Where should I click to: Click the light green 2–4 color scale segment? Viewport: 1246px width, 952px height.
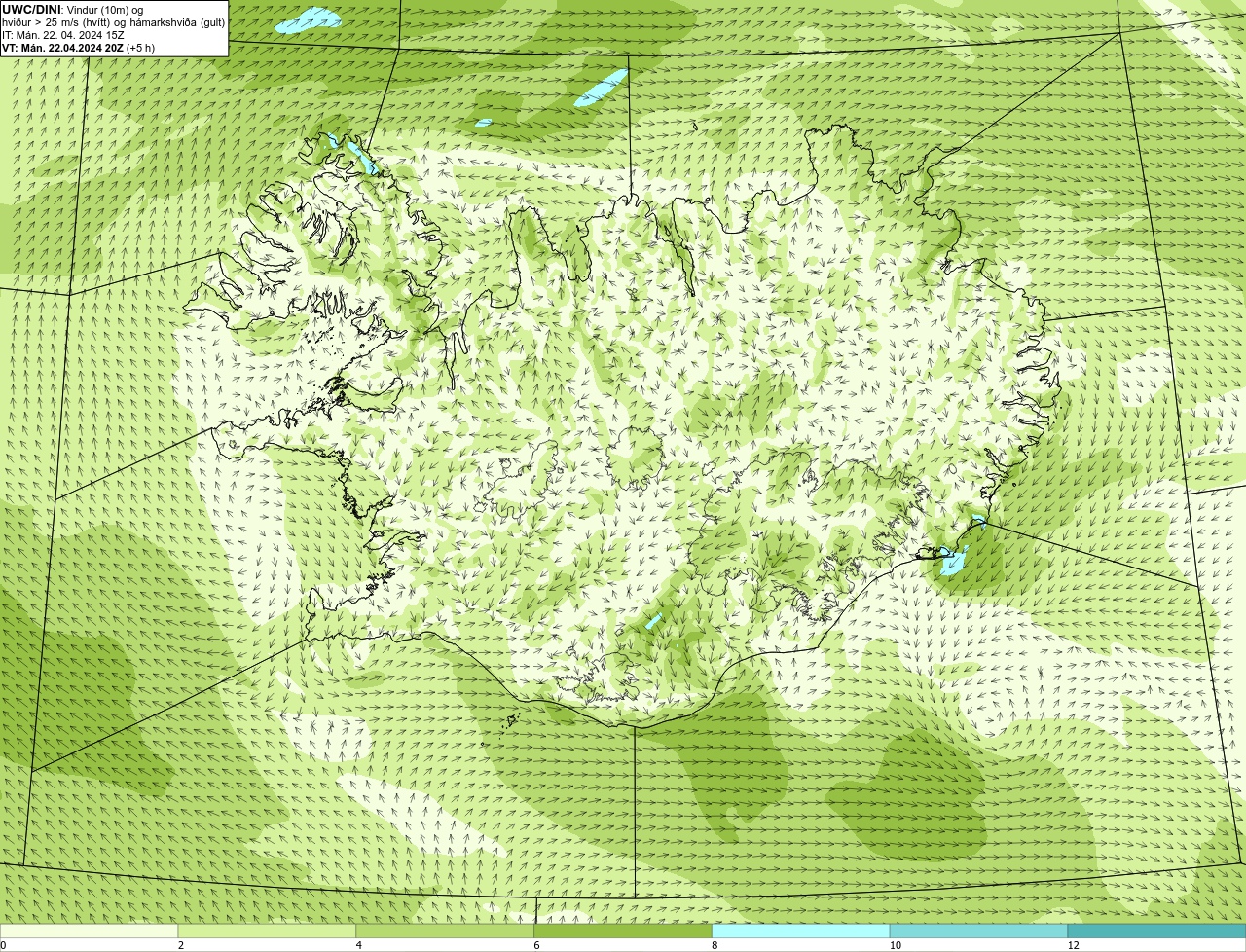pyautogui.click(x=268, y=931)
